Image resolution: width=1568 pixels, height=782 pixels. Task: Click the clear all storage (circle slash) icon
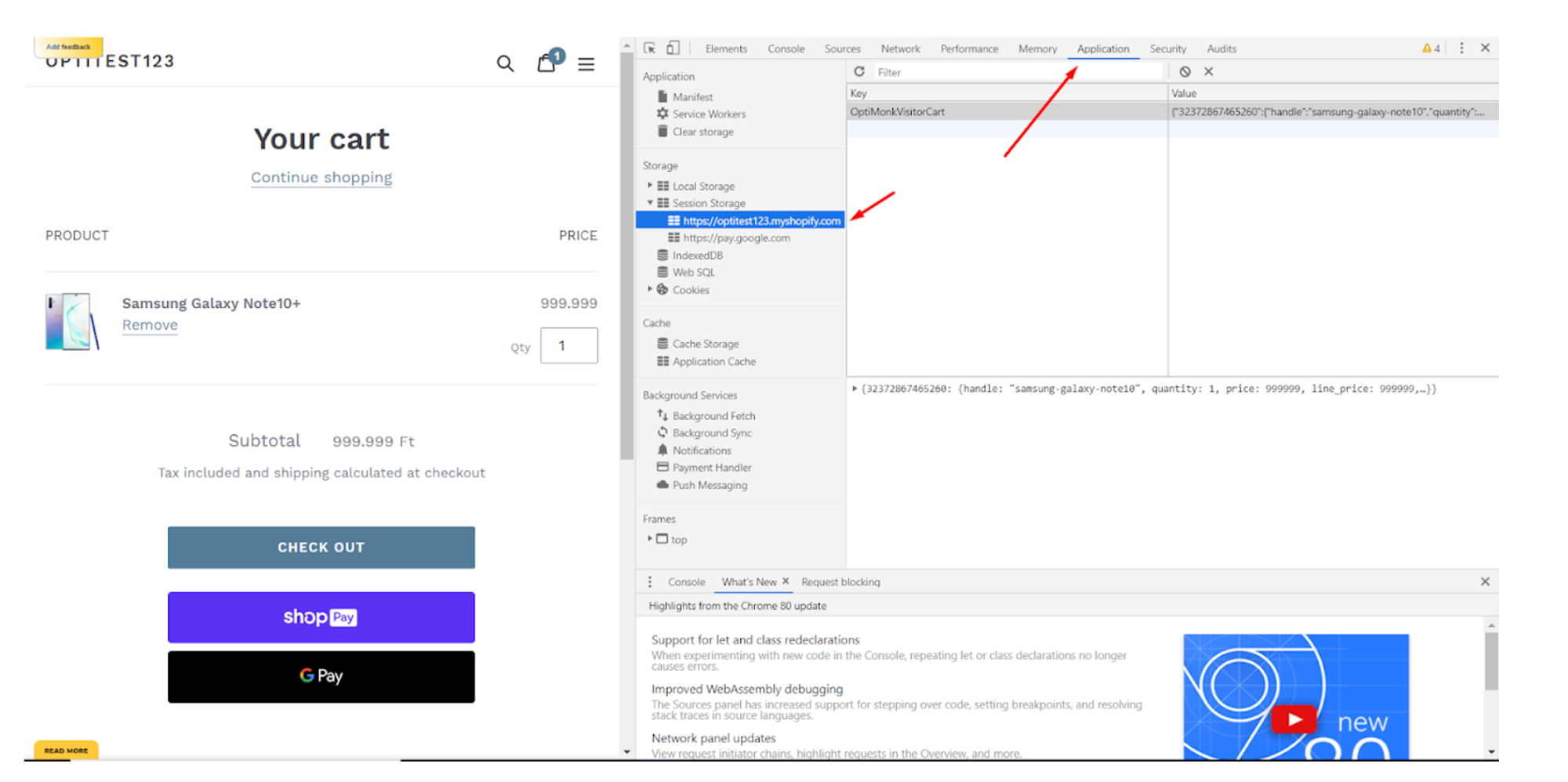click(1185, 71)
